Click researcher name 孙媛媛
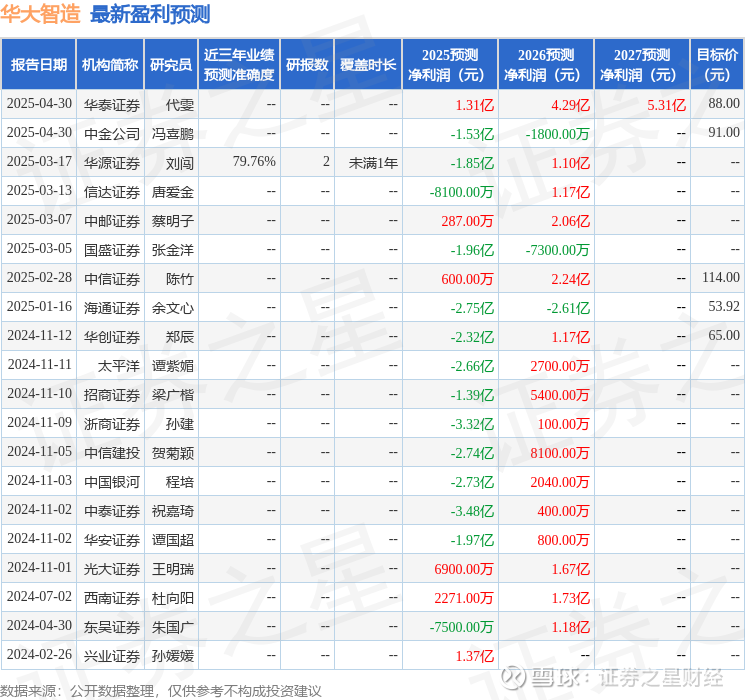Viewport: 745px width, 700px height. point(172,656)
